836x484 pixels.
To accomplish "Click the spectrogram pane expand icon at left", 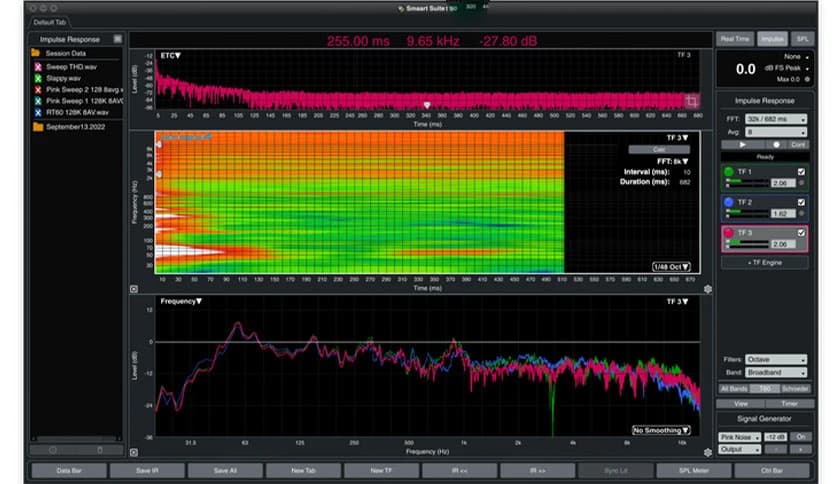I will point(134,289).
